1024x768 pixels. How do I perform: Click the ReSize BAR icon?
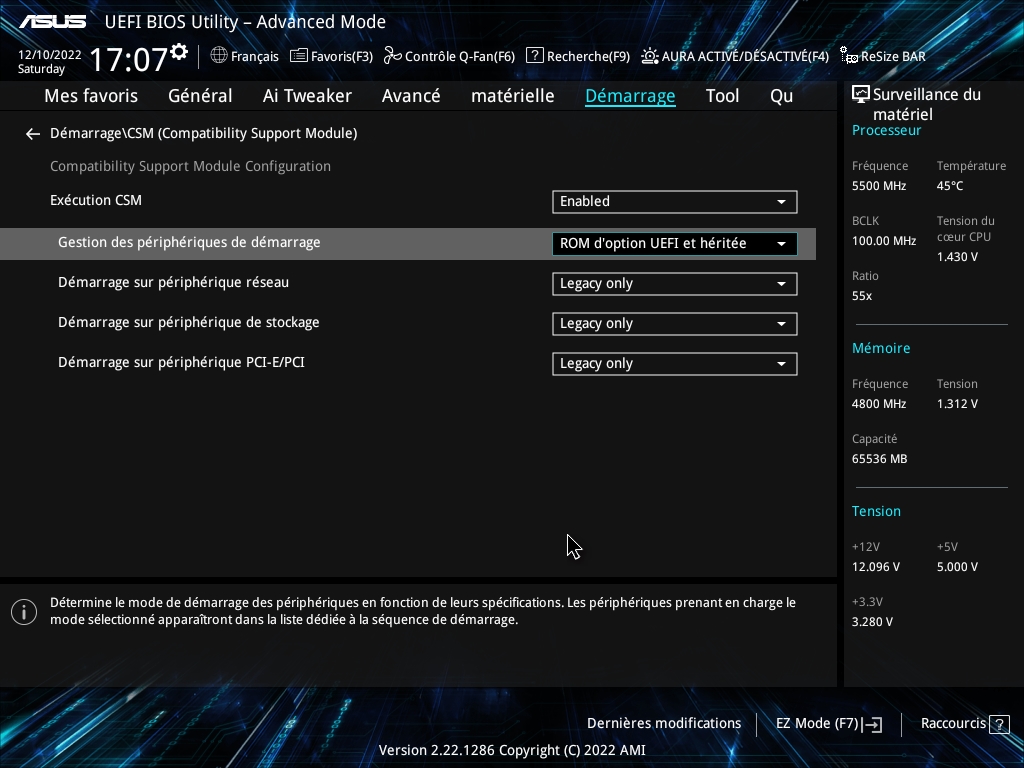(x=849, y=56)
